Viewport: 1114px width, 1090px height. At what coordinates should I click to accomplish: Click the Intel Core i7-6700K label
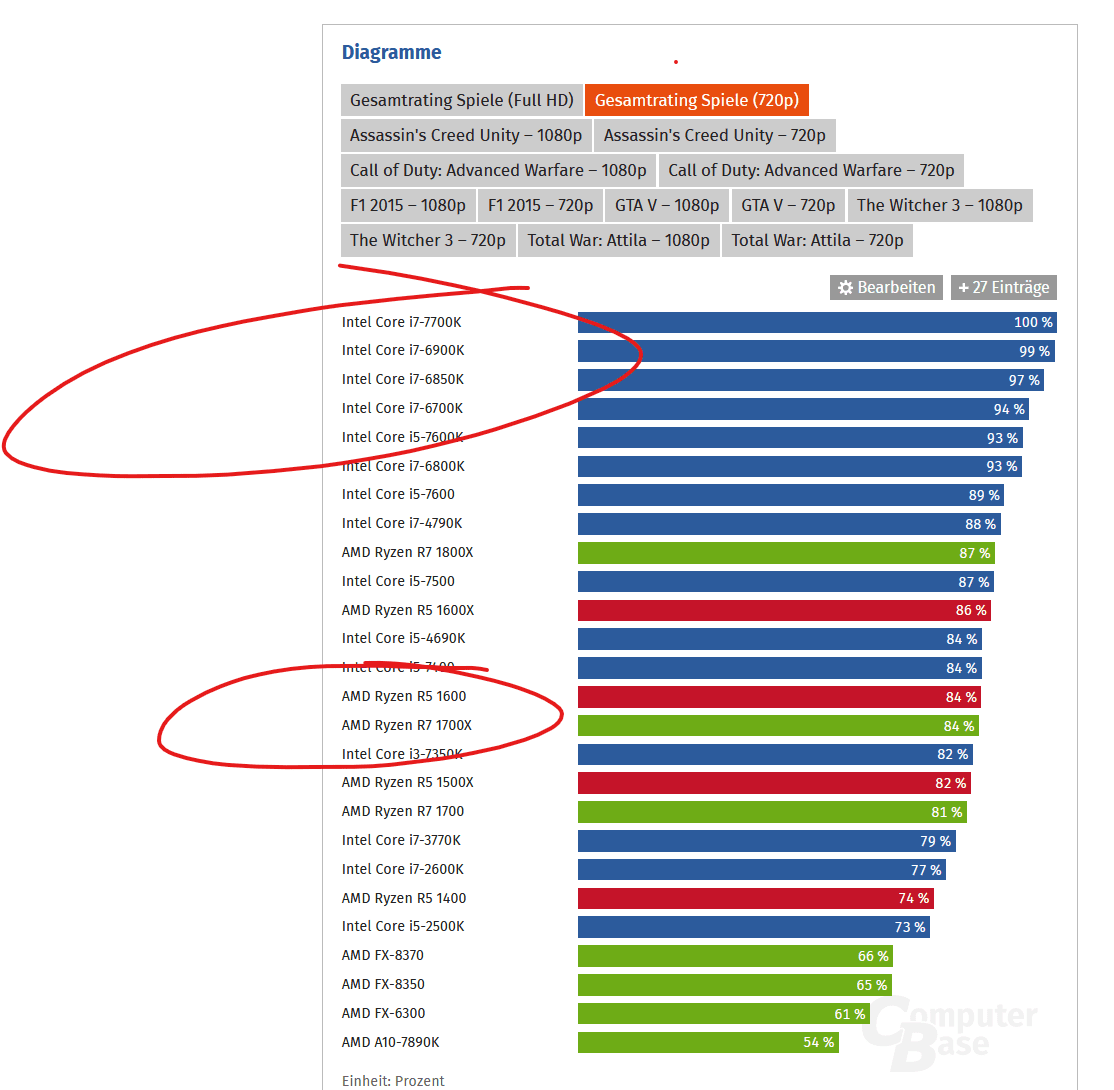tap(402, 409)
